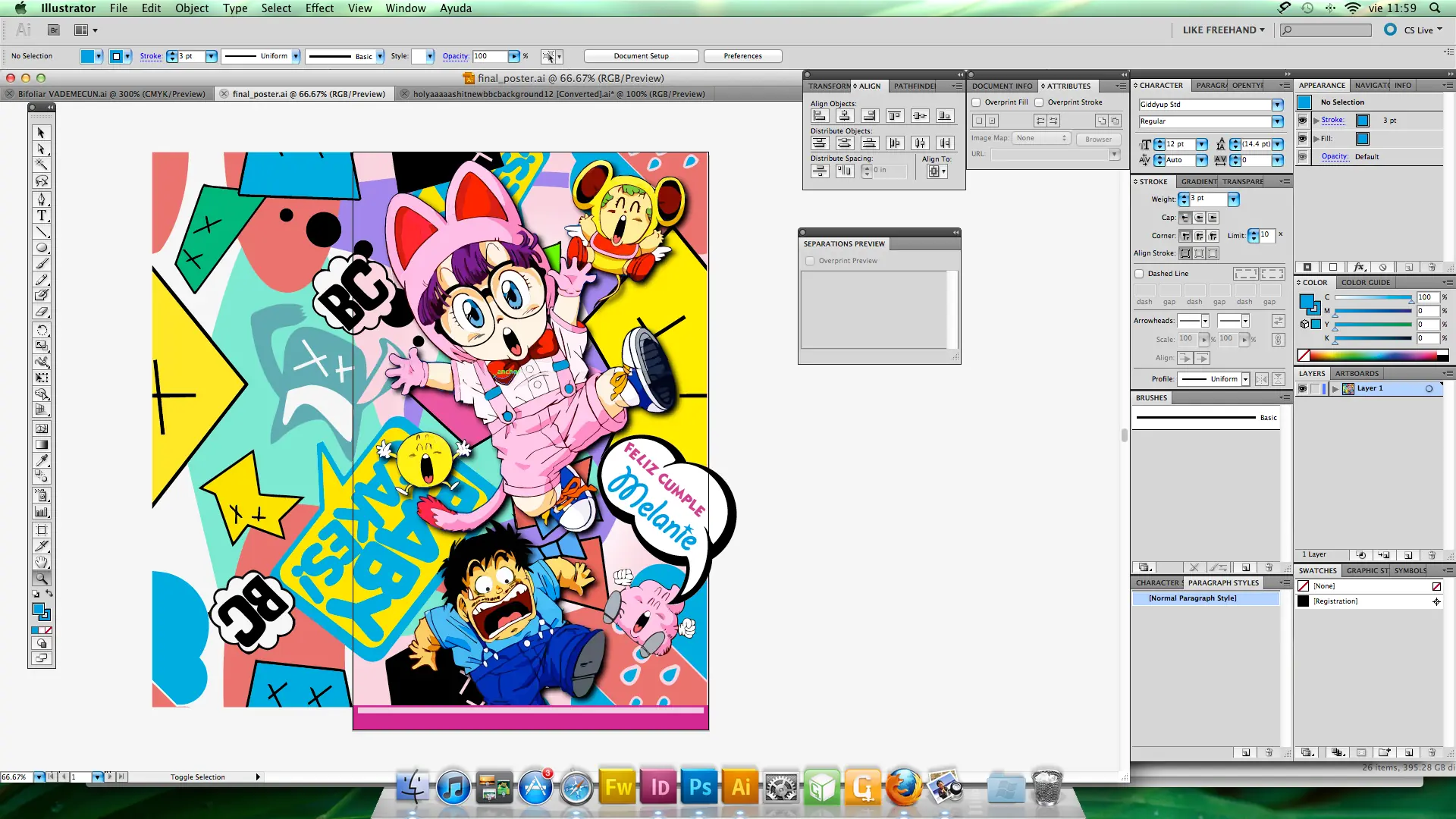Image resolution: width=1456 pixels, height=819 pixels.
Task: Hide the Fill attribute in Appearance panel
Action: tap(1303, 139)
